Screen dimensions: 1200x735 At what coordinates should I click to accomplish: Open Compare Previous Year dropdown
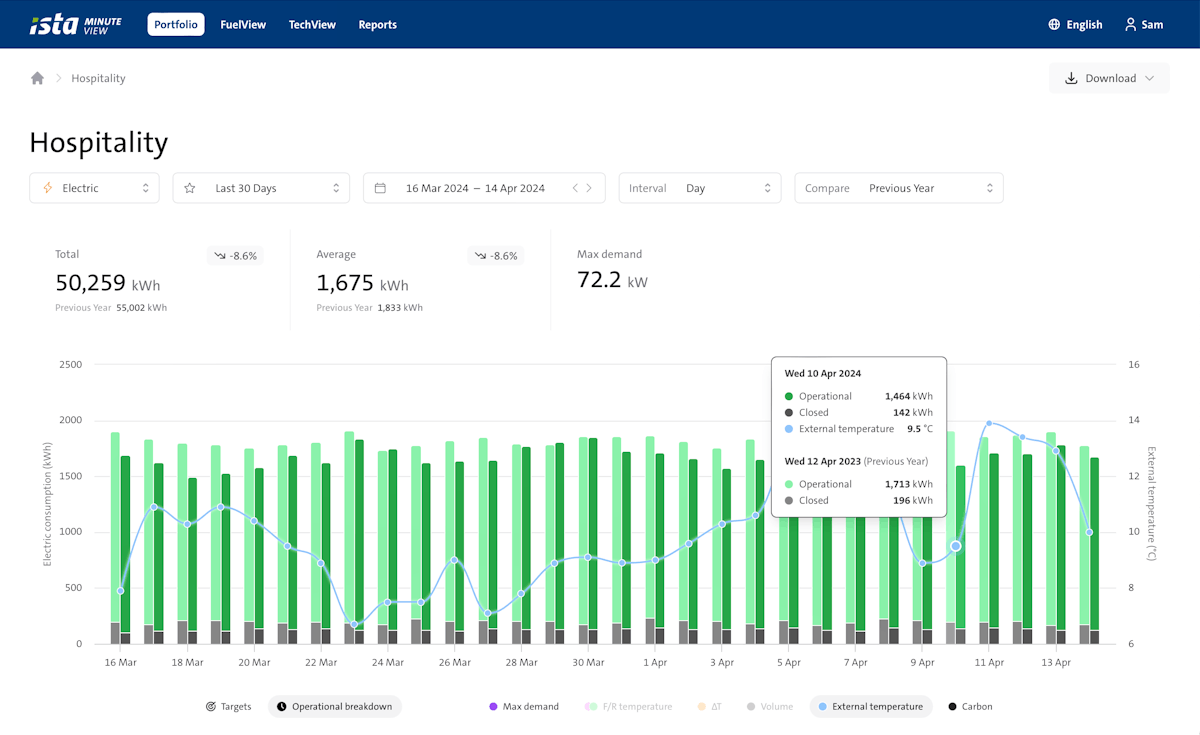(x=898, y=188)
